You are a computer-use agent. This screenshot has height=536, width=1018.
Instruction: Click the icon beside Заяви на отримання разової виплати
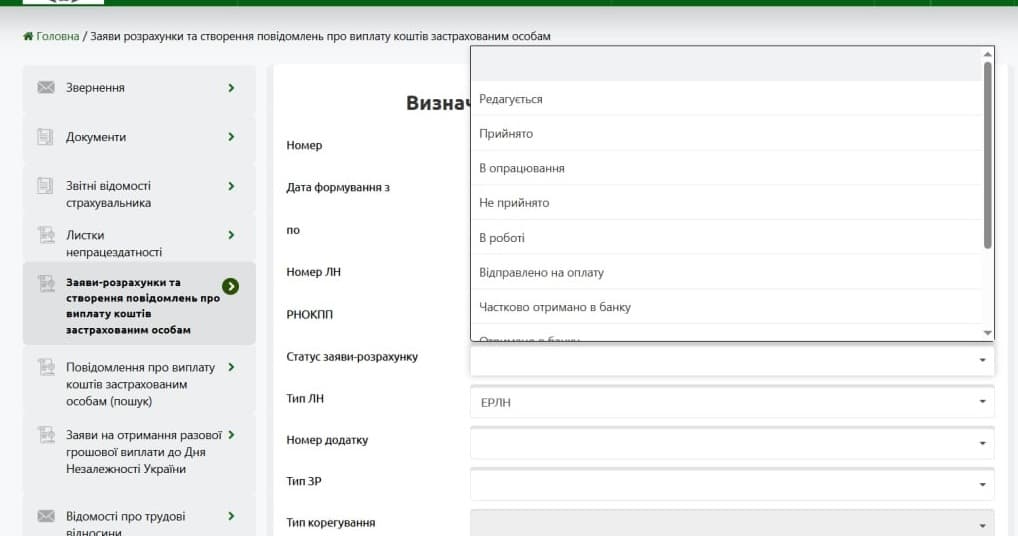pos(46,434)
